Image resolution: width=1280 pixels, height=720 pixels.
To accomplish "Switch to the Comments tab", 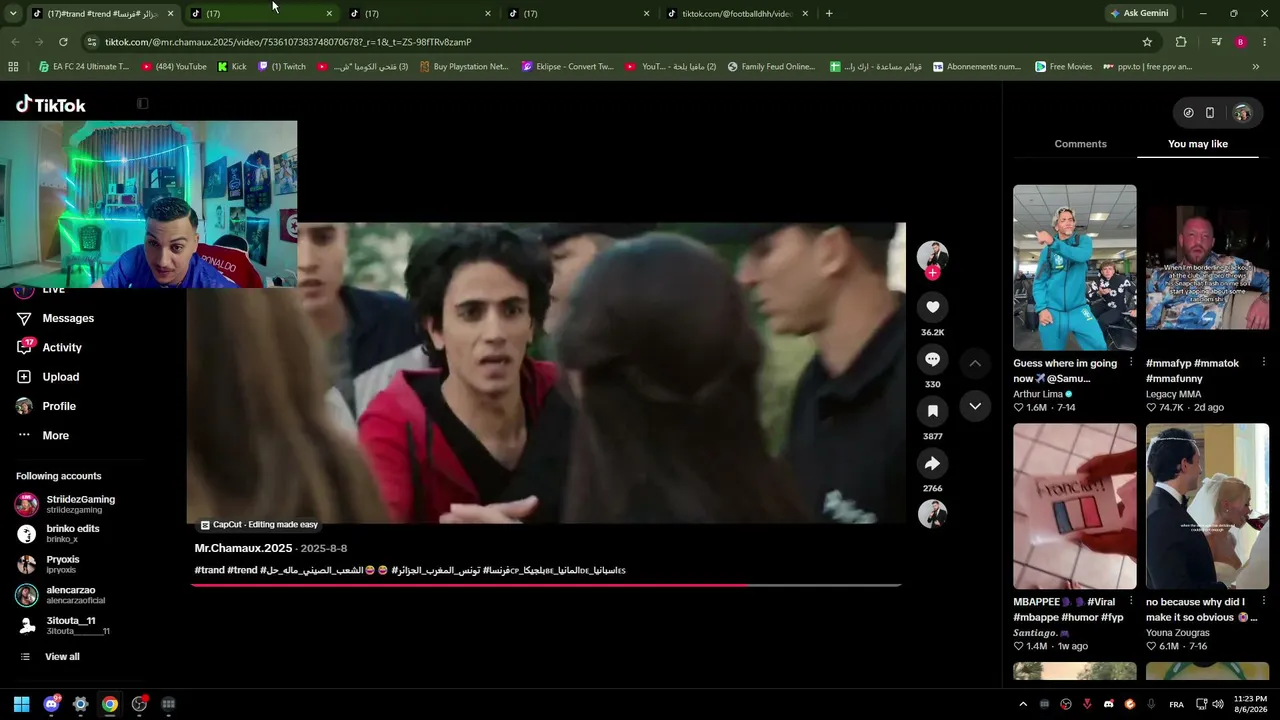I will pos(1080,144).
